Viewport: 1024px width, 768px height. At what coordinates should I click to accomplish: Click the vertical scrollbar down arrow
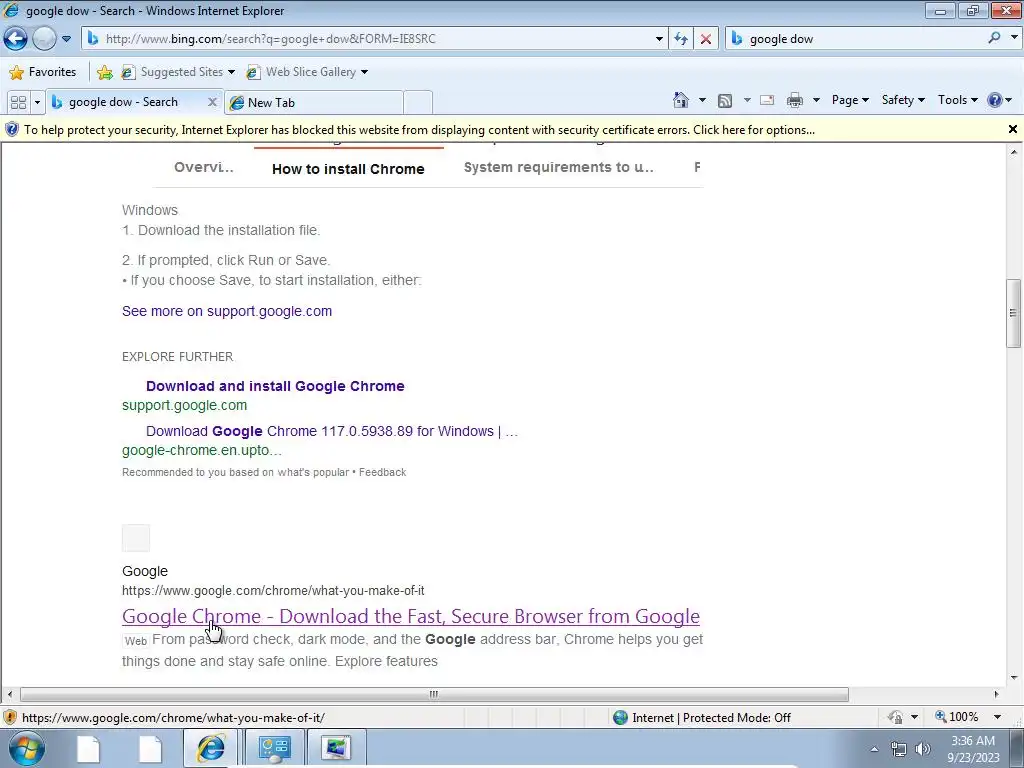tap(1013, 678)
